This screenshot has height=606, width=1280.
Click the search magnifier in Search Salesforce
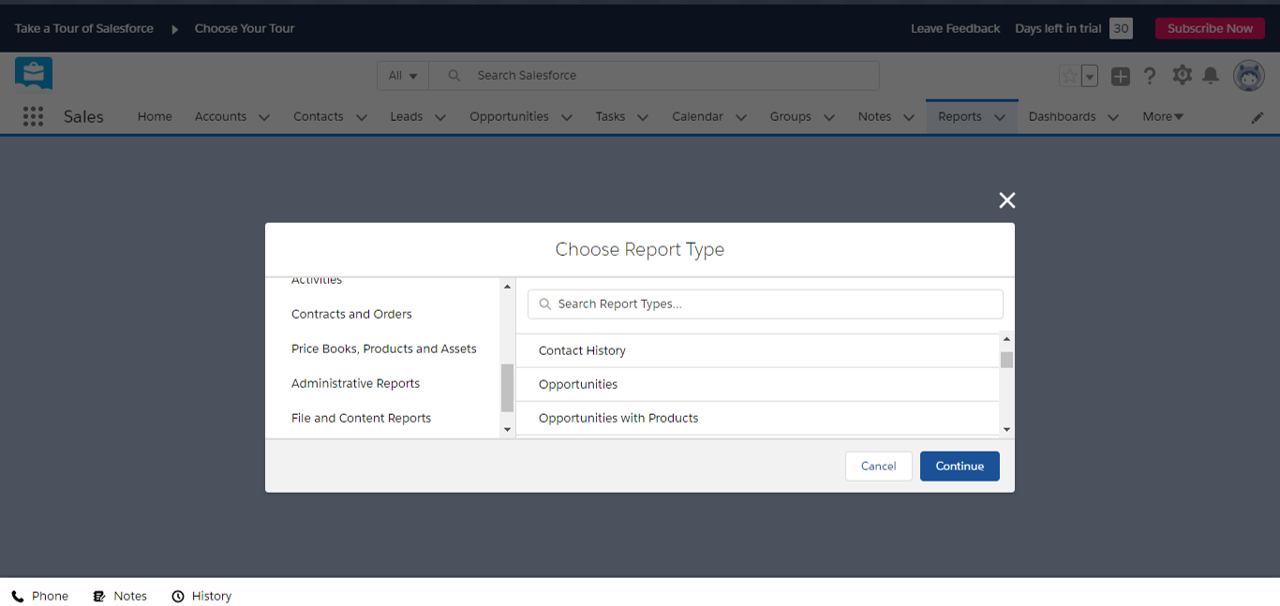[454, 75]
